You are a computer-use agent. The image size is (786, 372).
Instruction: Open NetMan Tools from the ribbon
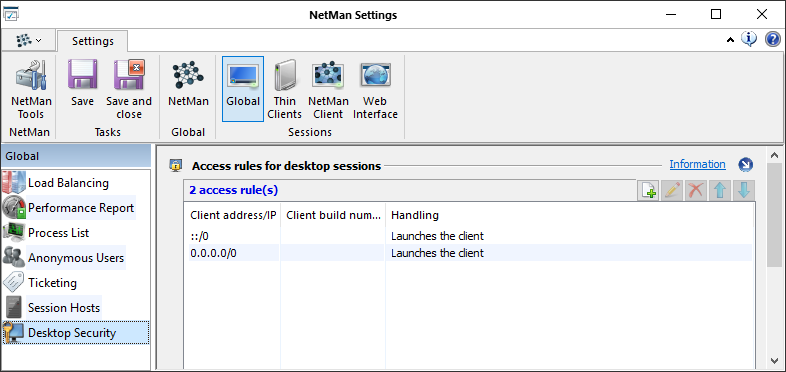pyautogui.click(x=31, y=90)
